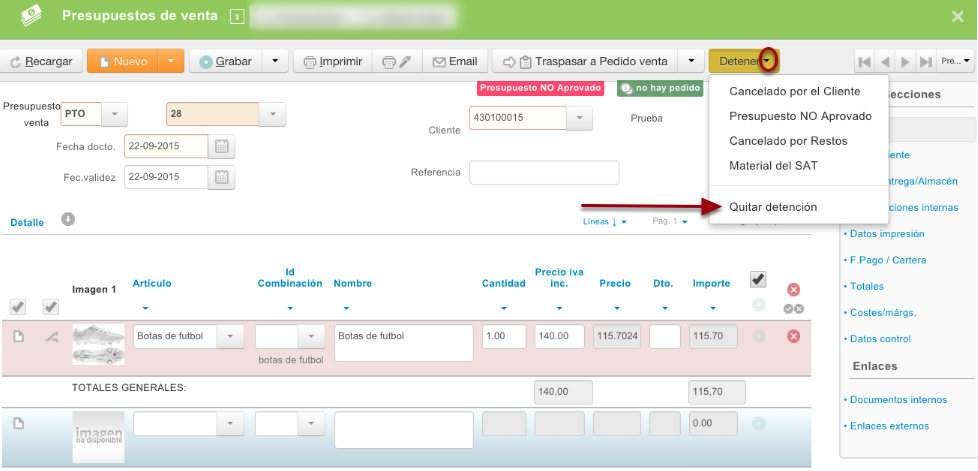
Task: Open the quote number 28 dropdown
Action: [x=273, y=115]
